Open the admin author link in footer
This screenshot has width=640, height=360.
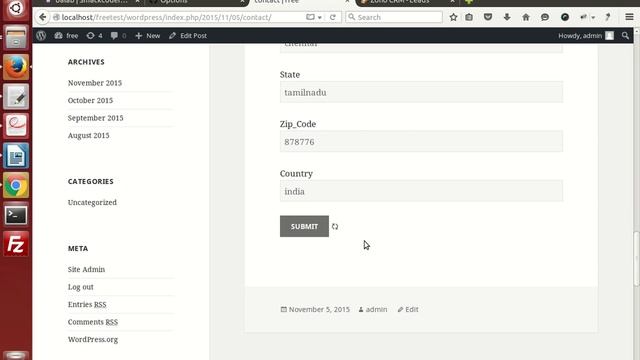(376, 309)
